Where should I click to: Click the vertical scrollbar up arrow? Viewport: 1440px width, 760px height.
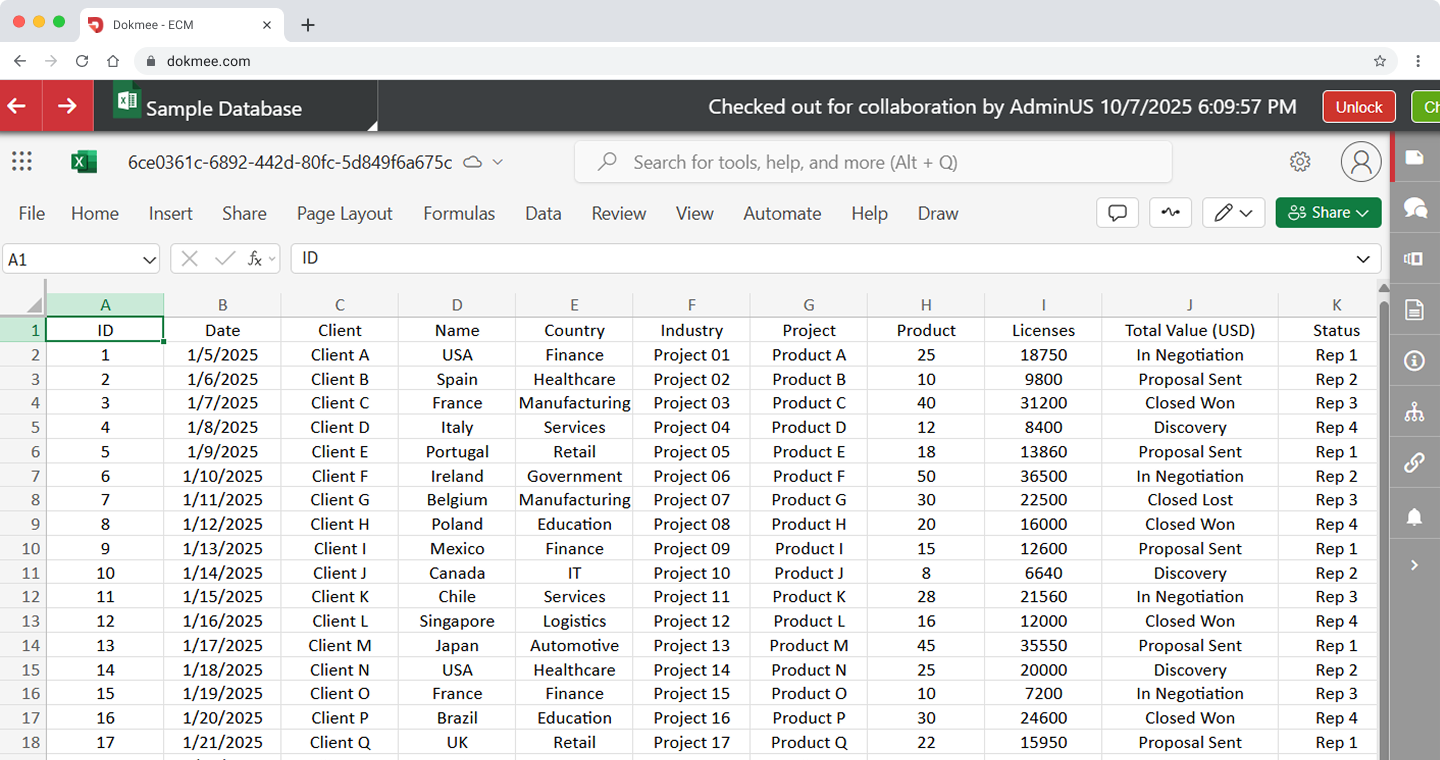(x=1384, y=288)
